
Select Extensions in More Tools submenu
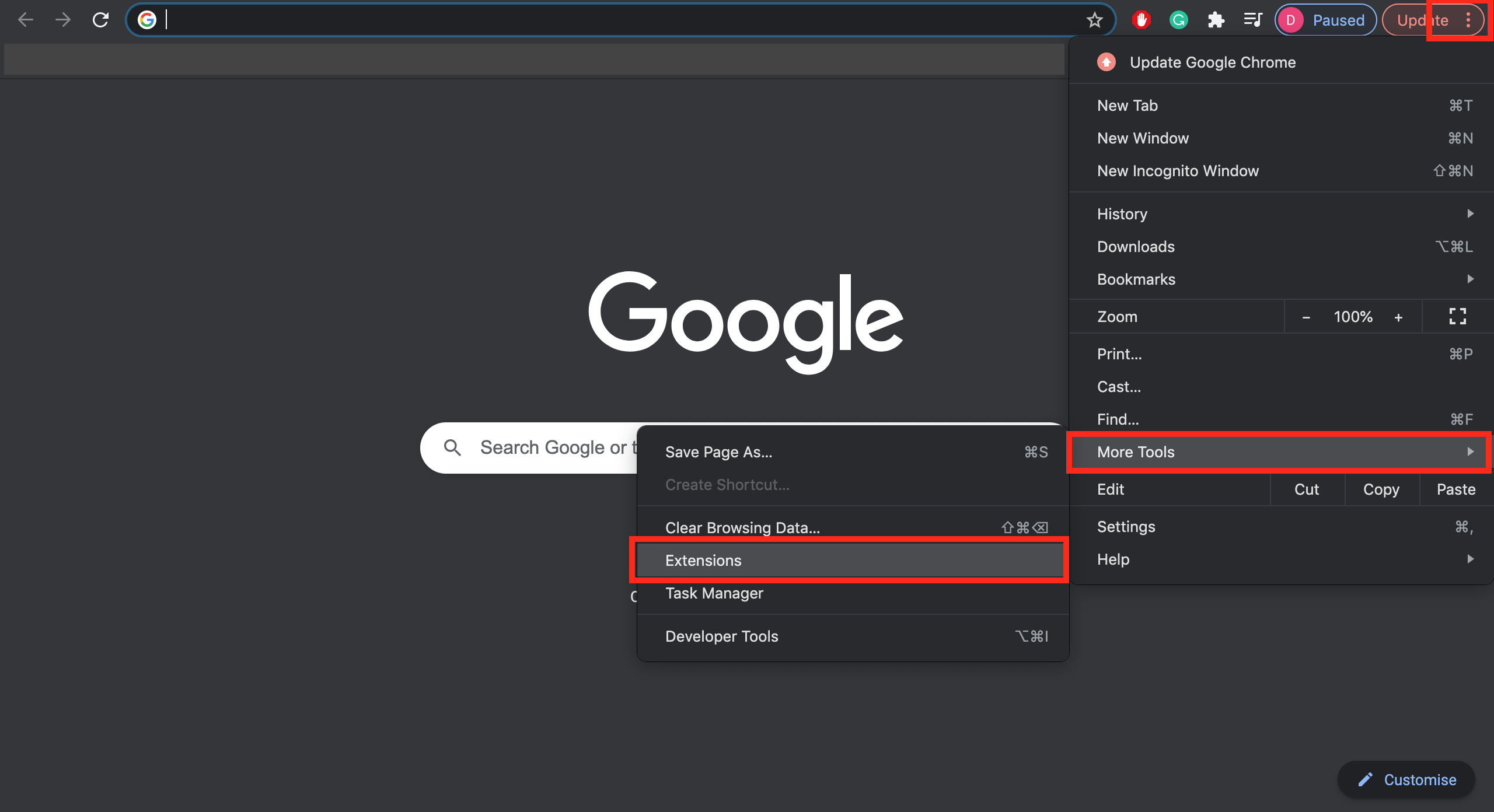tap(849, 561)
